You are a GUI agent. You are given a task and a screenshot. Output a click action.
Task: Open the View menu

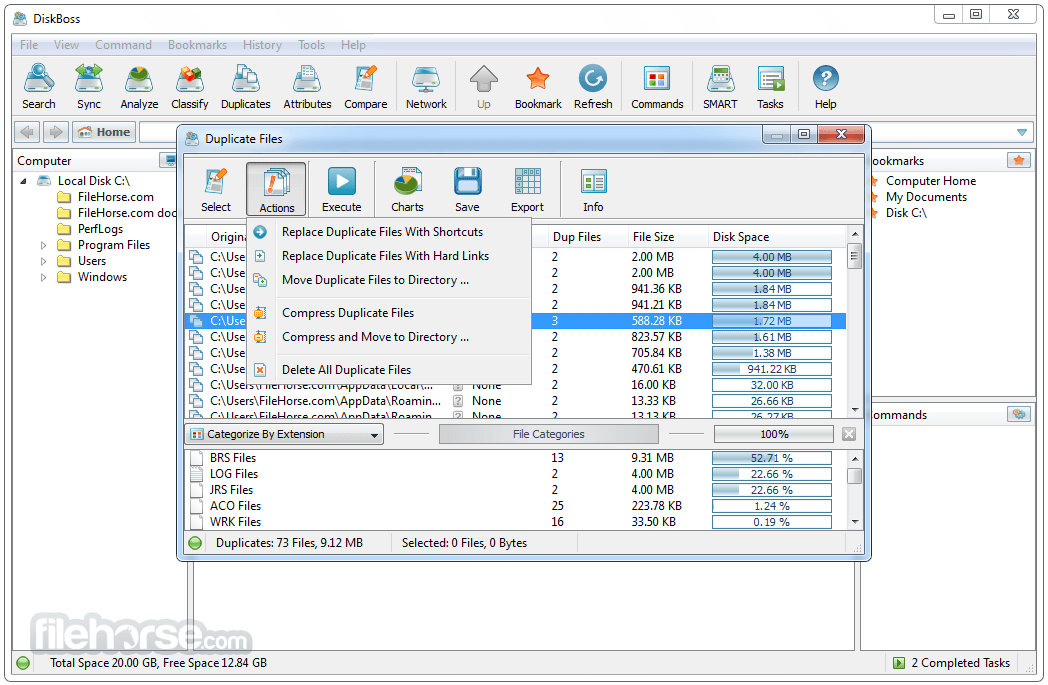[x=66, y=45]
